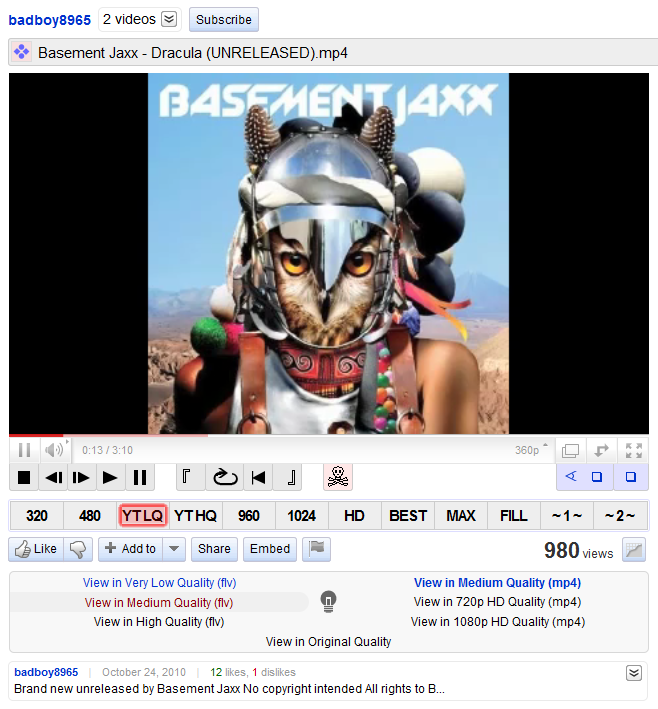Step one frame forward
658x709 pixels.
tap(81, 477)
